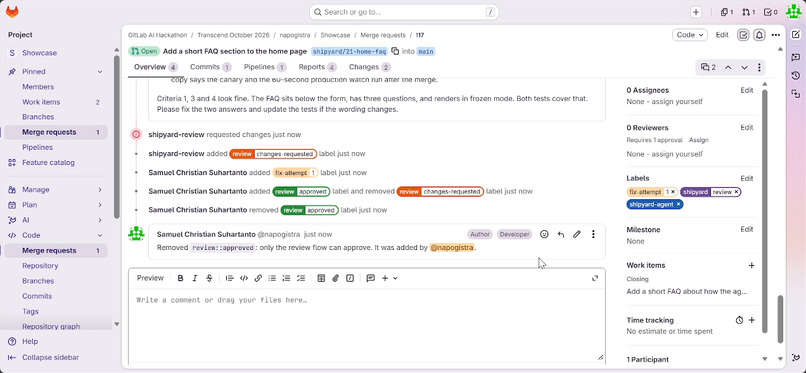
Task: Remove the shipyard-agent label
Action: 679,204
